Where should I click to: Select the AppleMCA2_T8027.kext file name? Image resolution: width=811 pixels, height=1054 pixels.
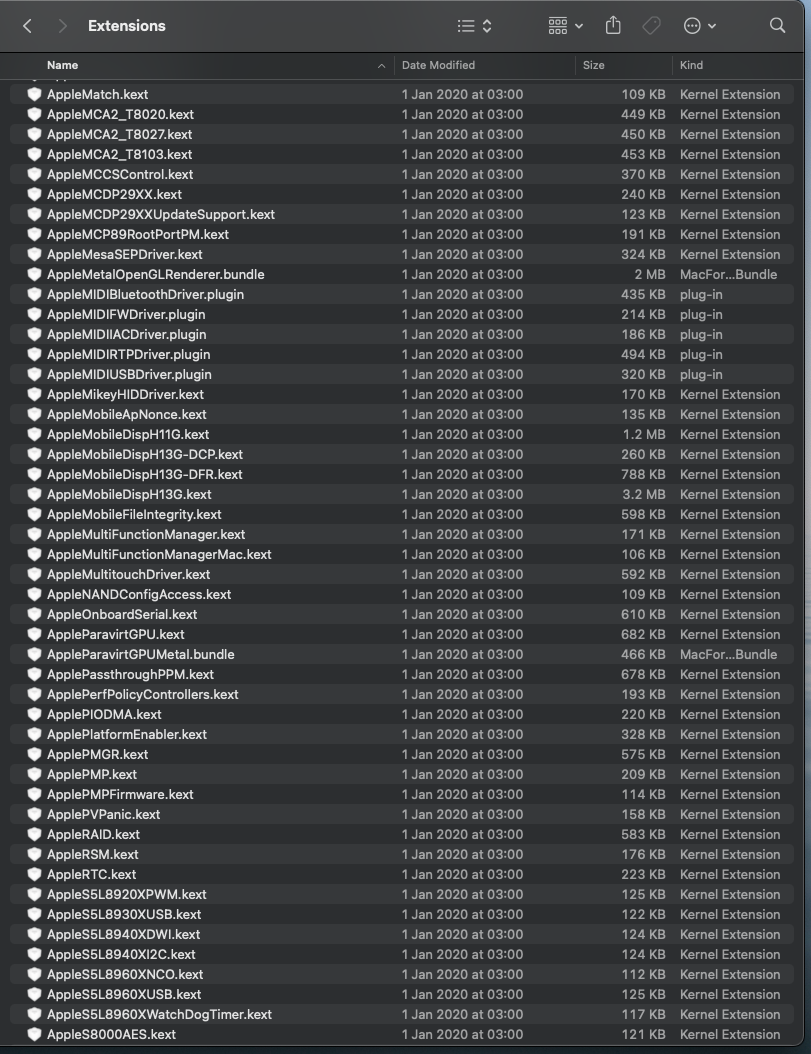tap(120, 134)
